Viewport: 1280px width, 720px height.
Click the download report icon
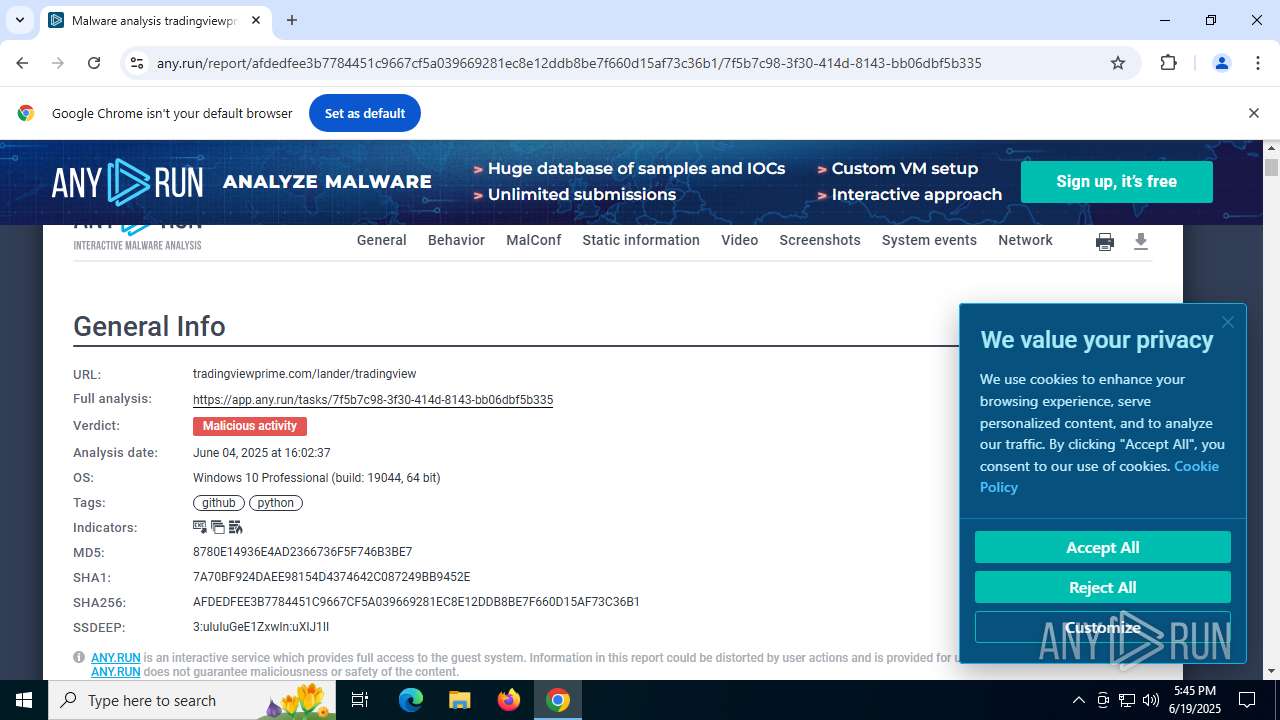[1141, 241]
